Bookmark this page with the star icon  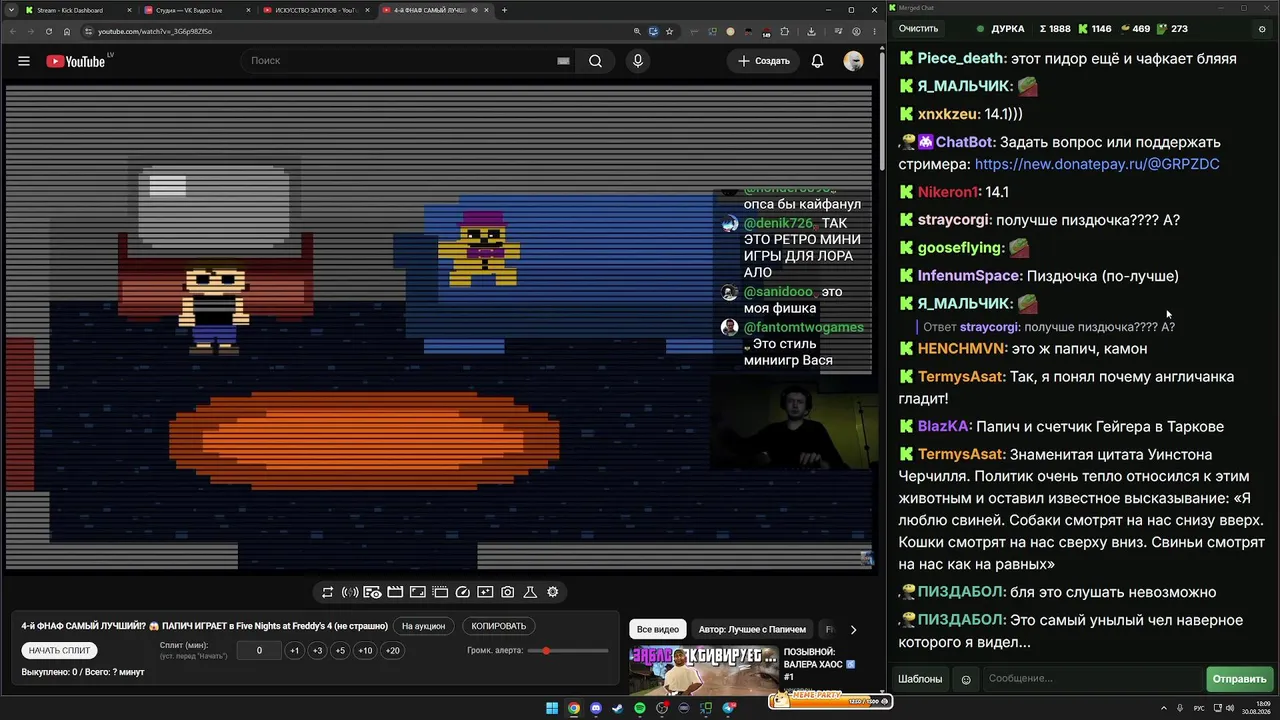[x=670, y=31]
